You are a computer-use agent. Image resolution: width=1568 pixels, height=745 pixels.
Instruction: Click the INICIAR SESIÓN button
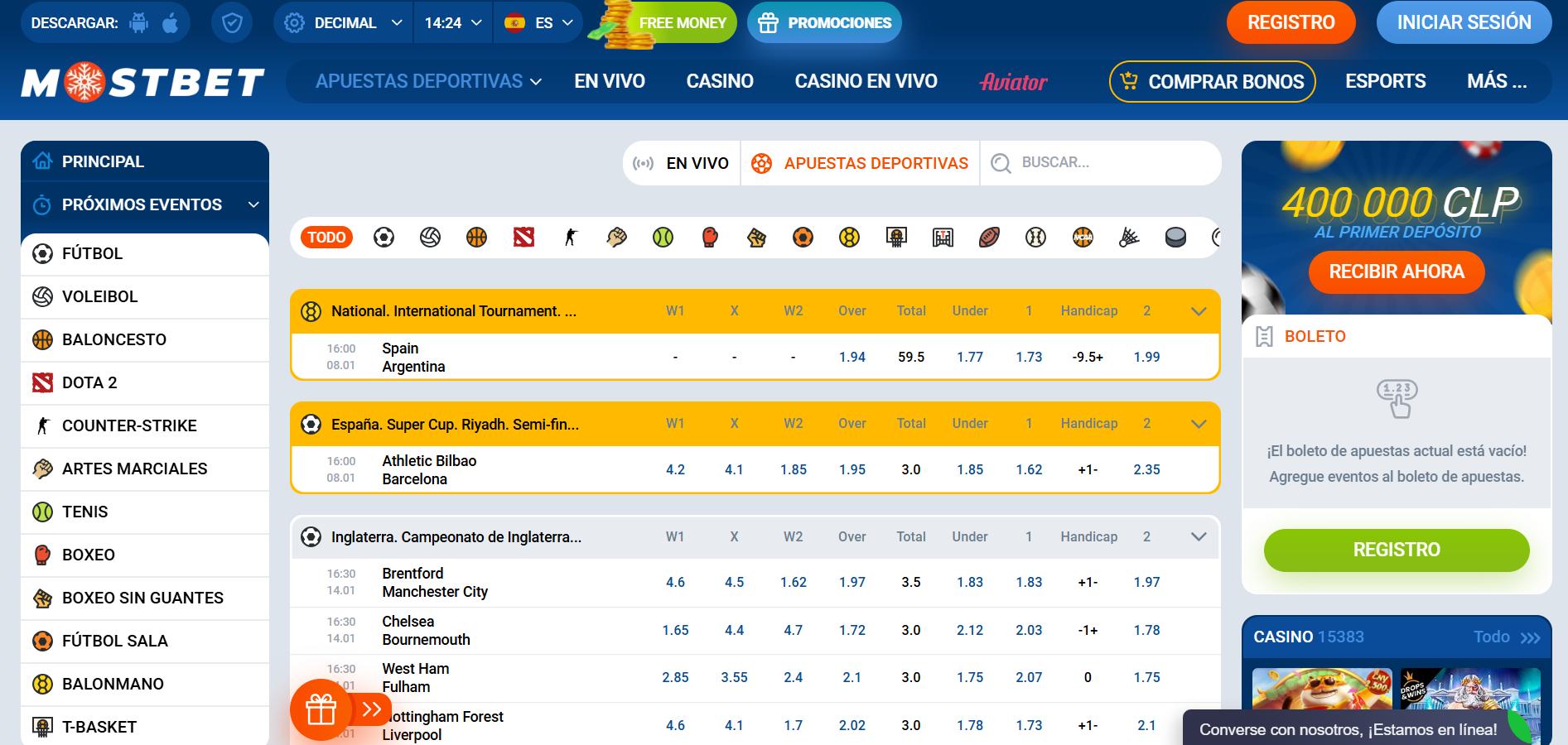tap(1464, 22)
